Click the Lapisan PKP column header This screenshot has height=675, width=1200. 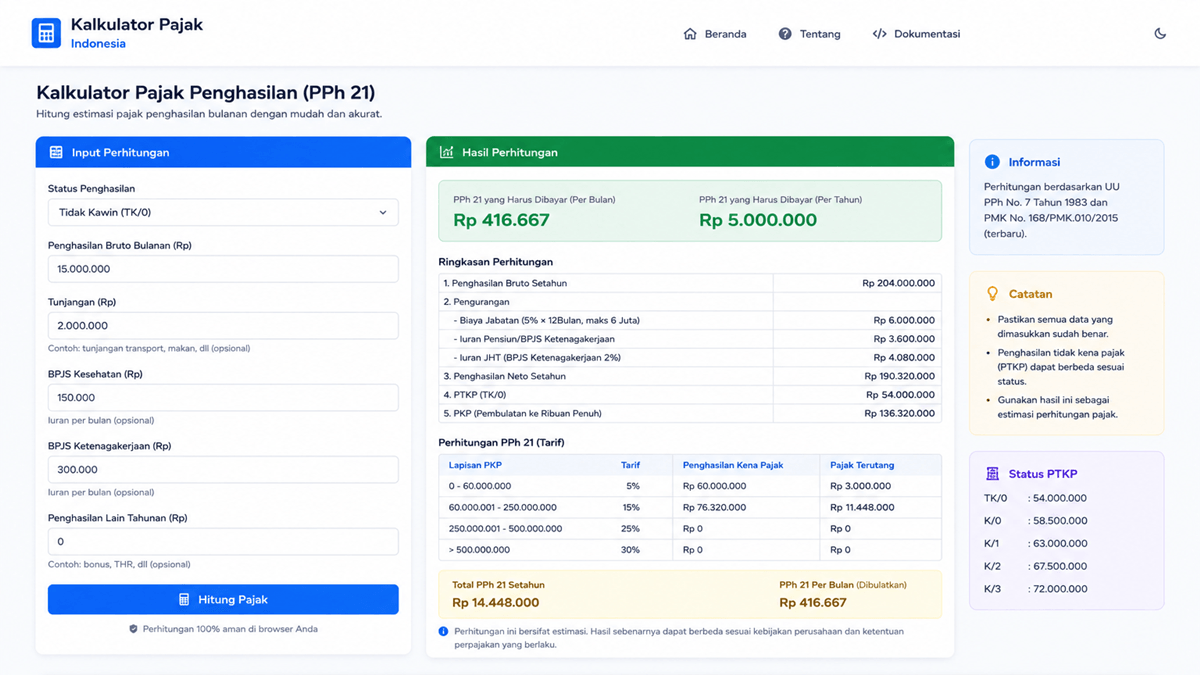pos(474,465)
